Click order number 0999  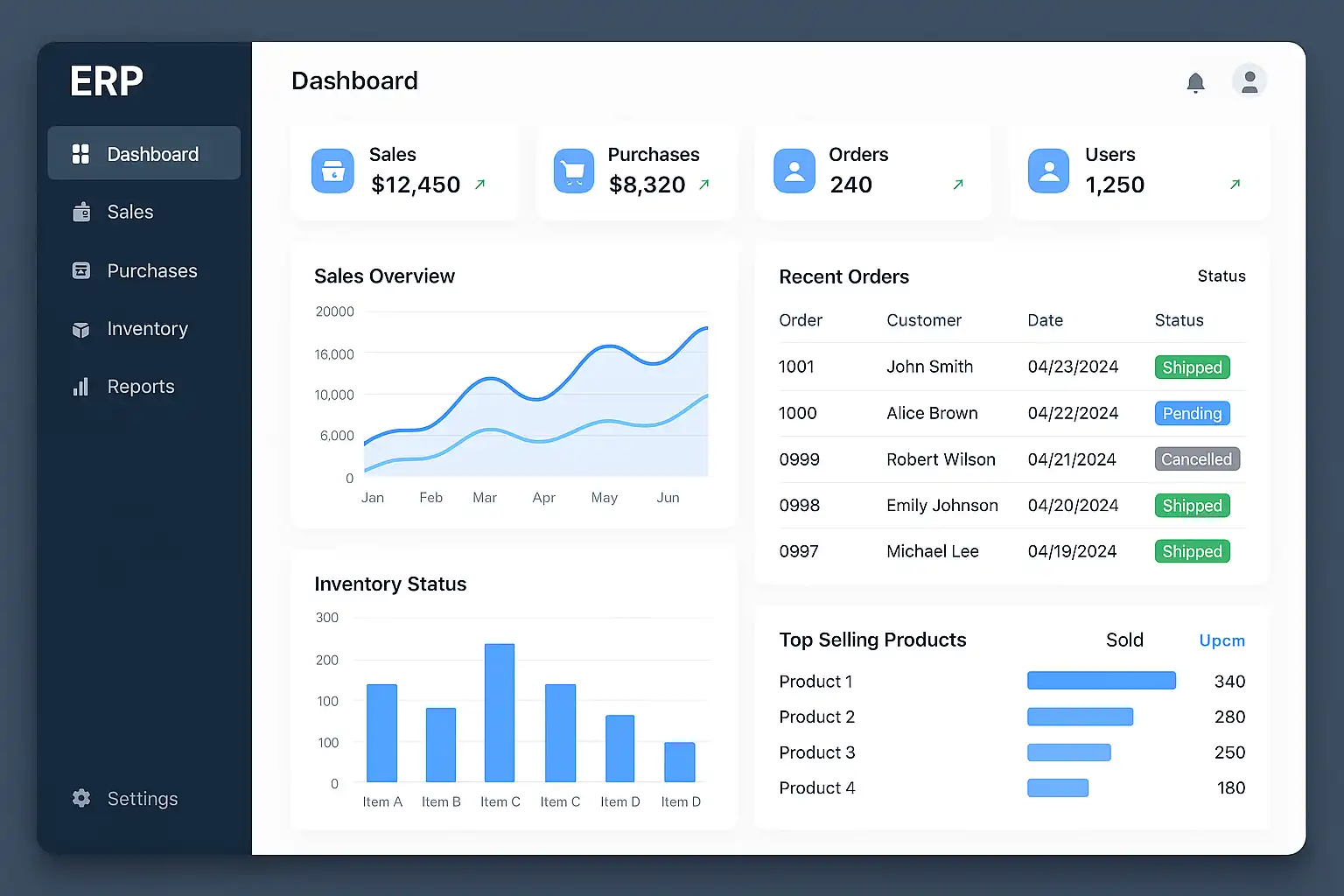coord(800,459)
